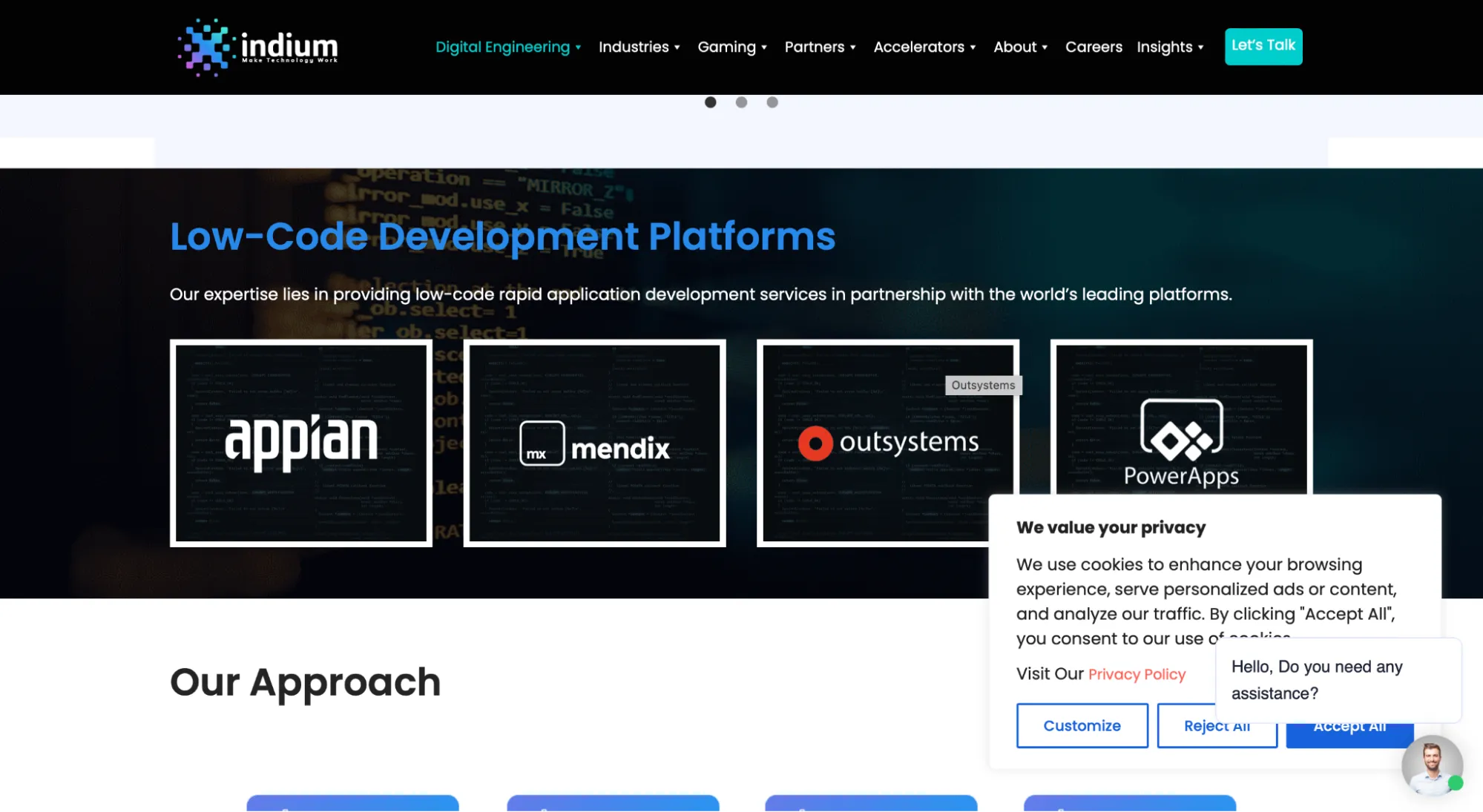Screen dimensions: 1483x812
Task: Select the first carousel dot
Action: coord(711,102)
